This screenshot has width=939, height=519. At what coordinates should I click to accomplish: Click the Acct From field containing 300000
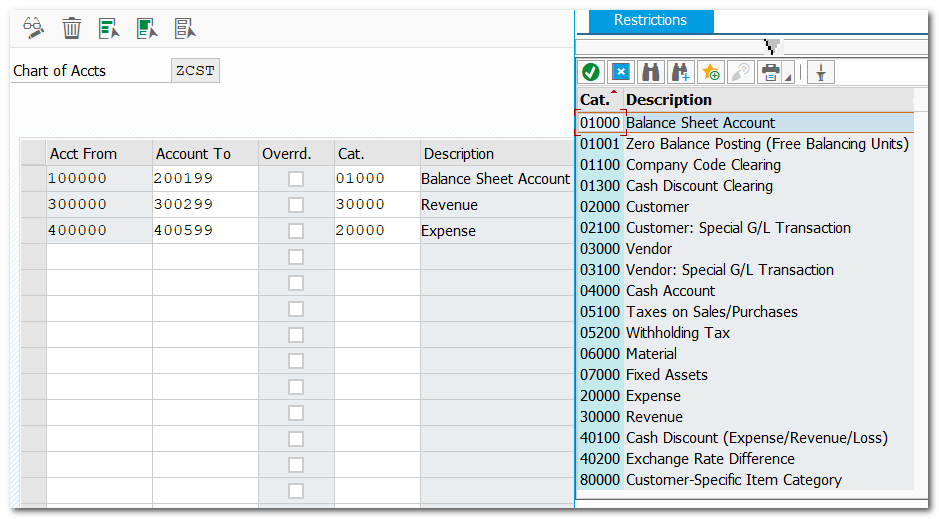coord(98,205)
